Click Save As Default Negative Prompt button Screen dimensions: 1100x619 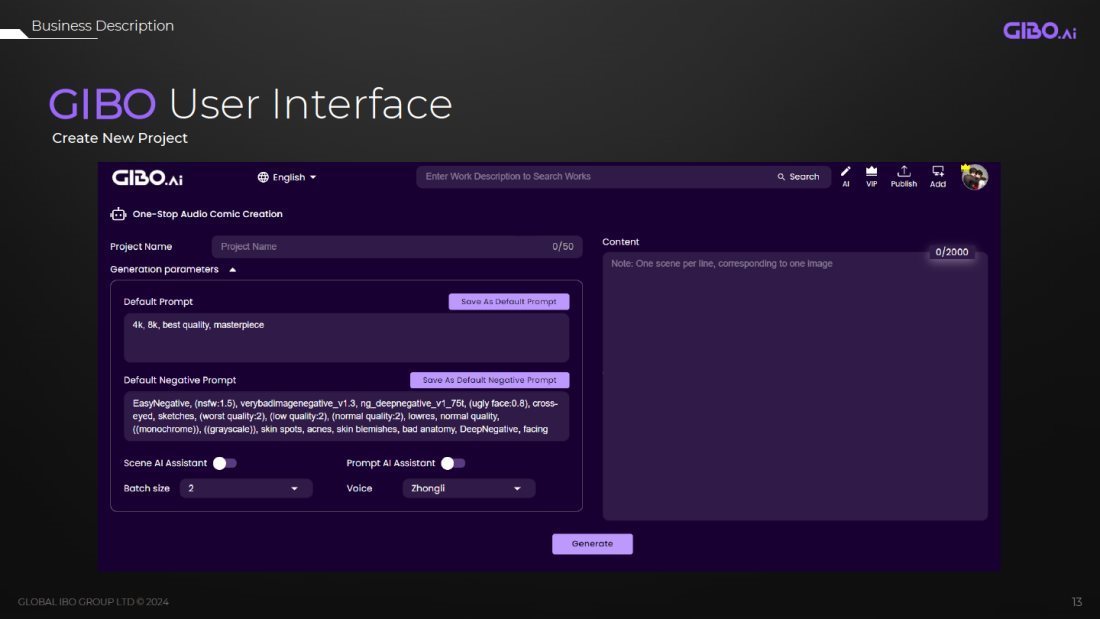490,380
